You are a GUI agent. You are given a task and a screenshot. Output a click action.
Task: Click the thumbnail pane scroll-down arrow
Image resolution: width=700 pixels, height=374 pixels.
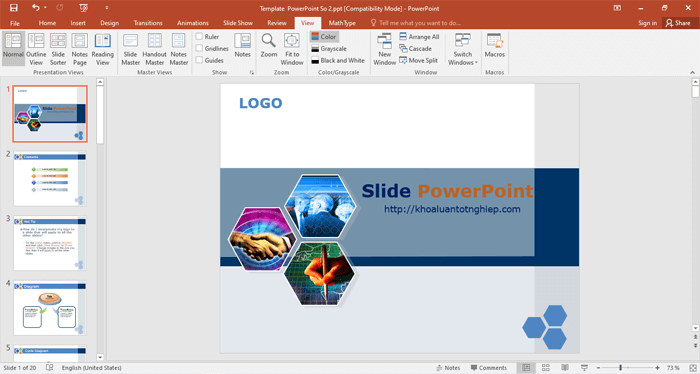coord(100,357)
